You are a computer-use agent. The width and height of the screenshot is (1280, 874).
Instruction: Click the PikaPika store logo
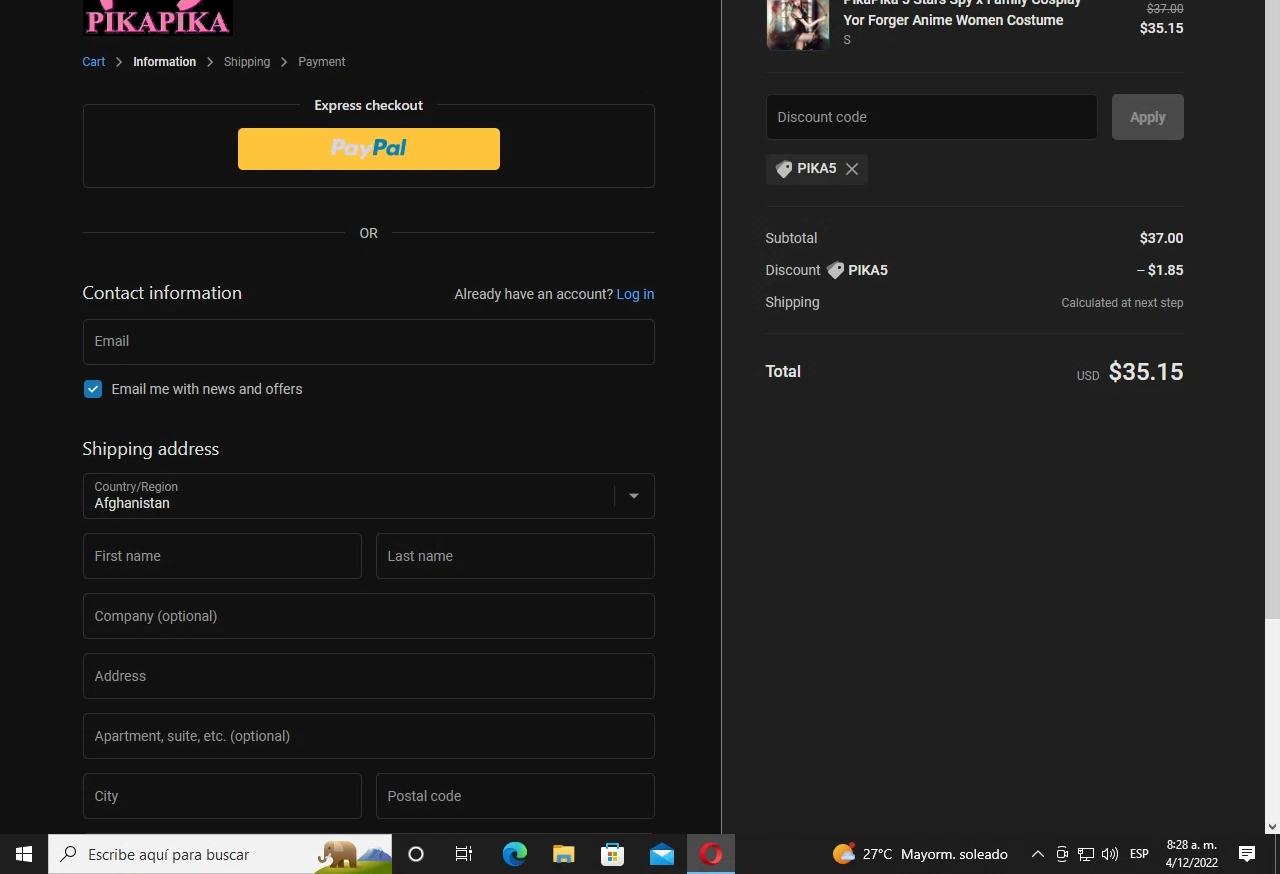click(158, 17)
